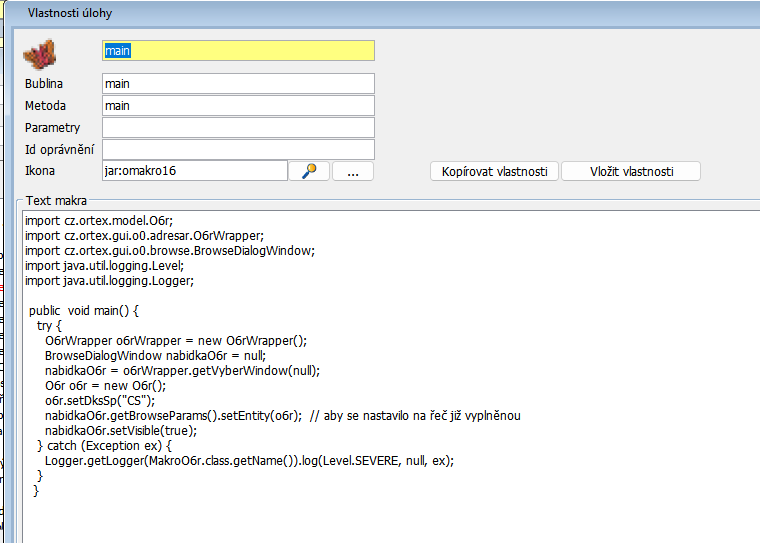Focus the yellow task name field

238,50
